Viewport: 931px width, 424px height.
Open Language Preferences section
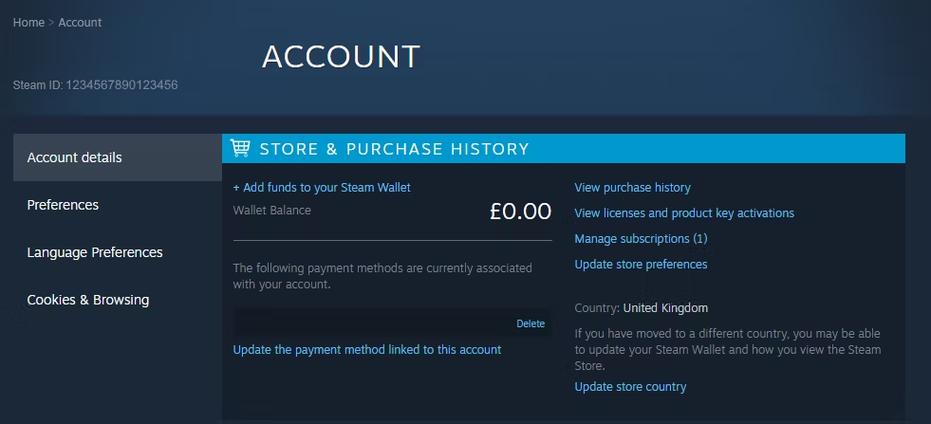point(118,252)
